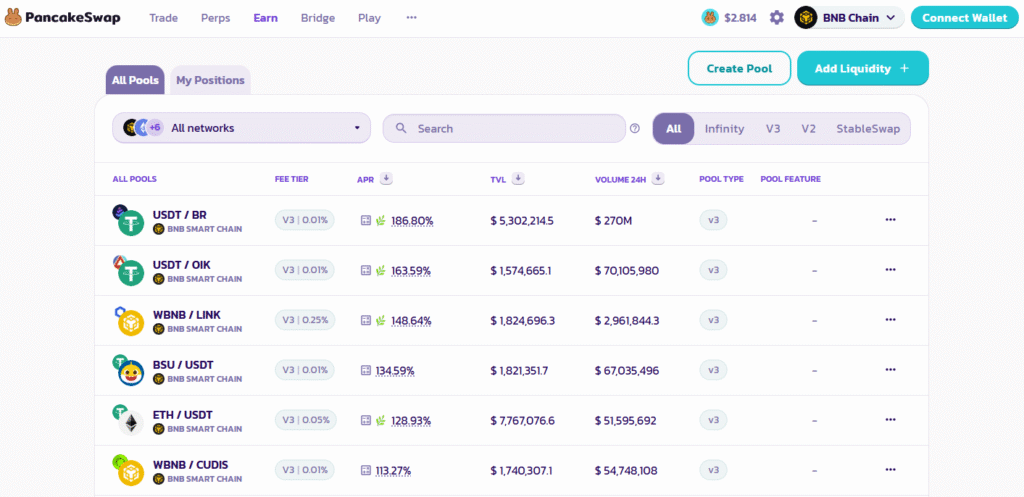Open the calculator icon for USDT / BR
The height and width of the screenshot is (497, 1024).
(x=366, y=220)
